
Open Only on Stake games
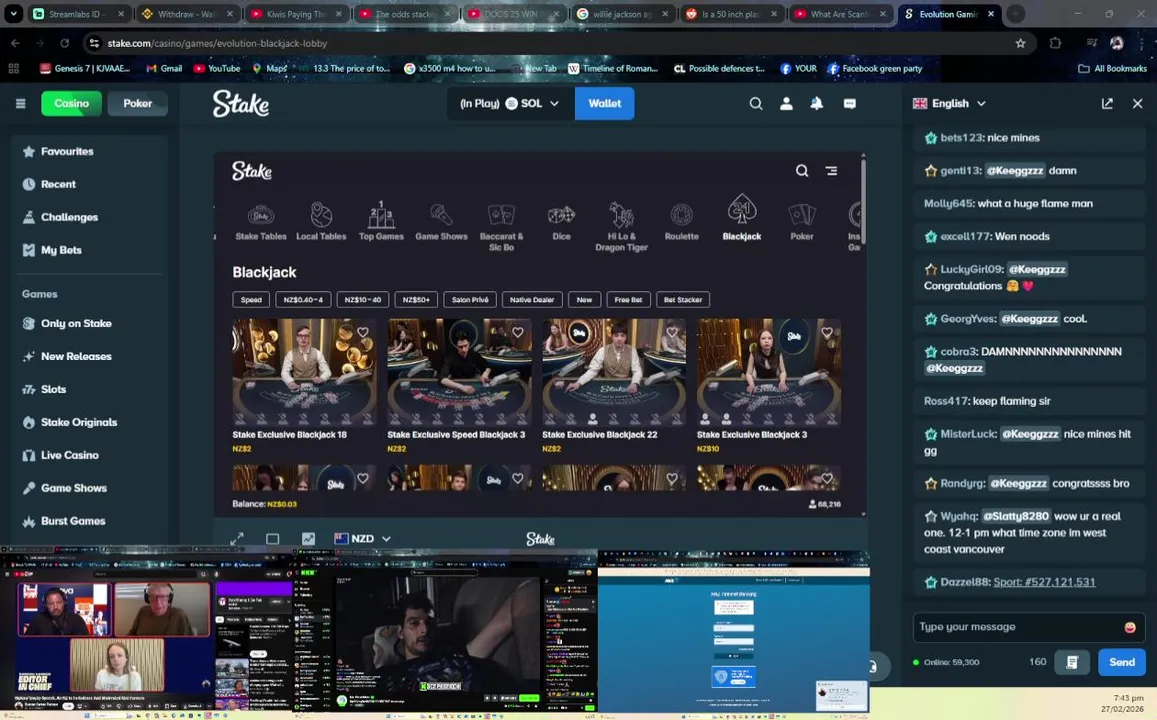89,323
